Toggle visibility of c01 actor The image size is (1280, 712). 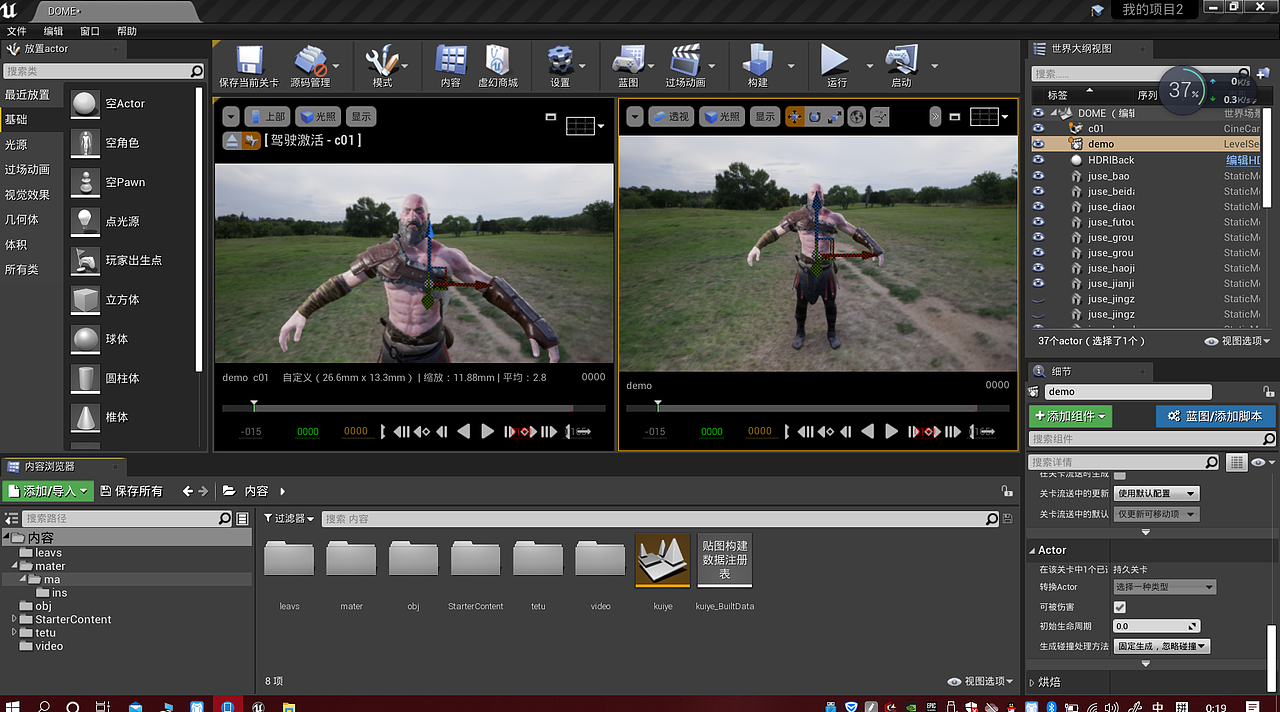[1038, 128]
